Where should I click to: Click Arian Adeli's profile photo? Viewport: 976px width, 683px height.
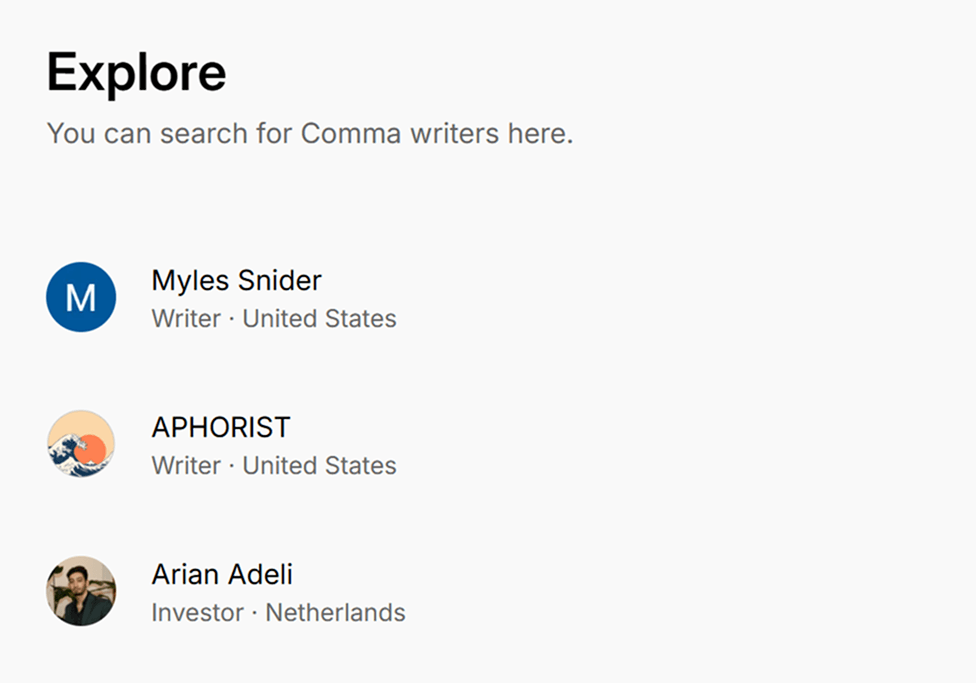[x=81, y=591]
